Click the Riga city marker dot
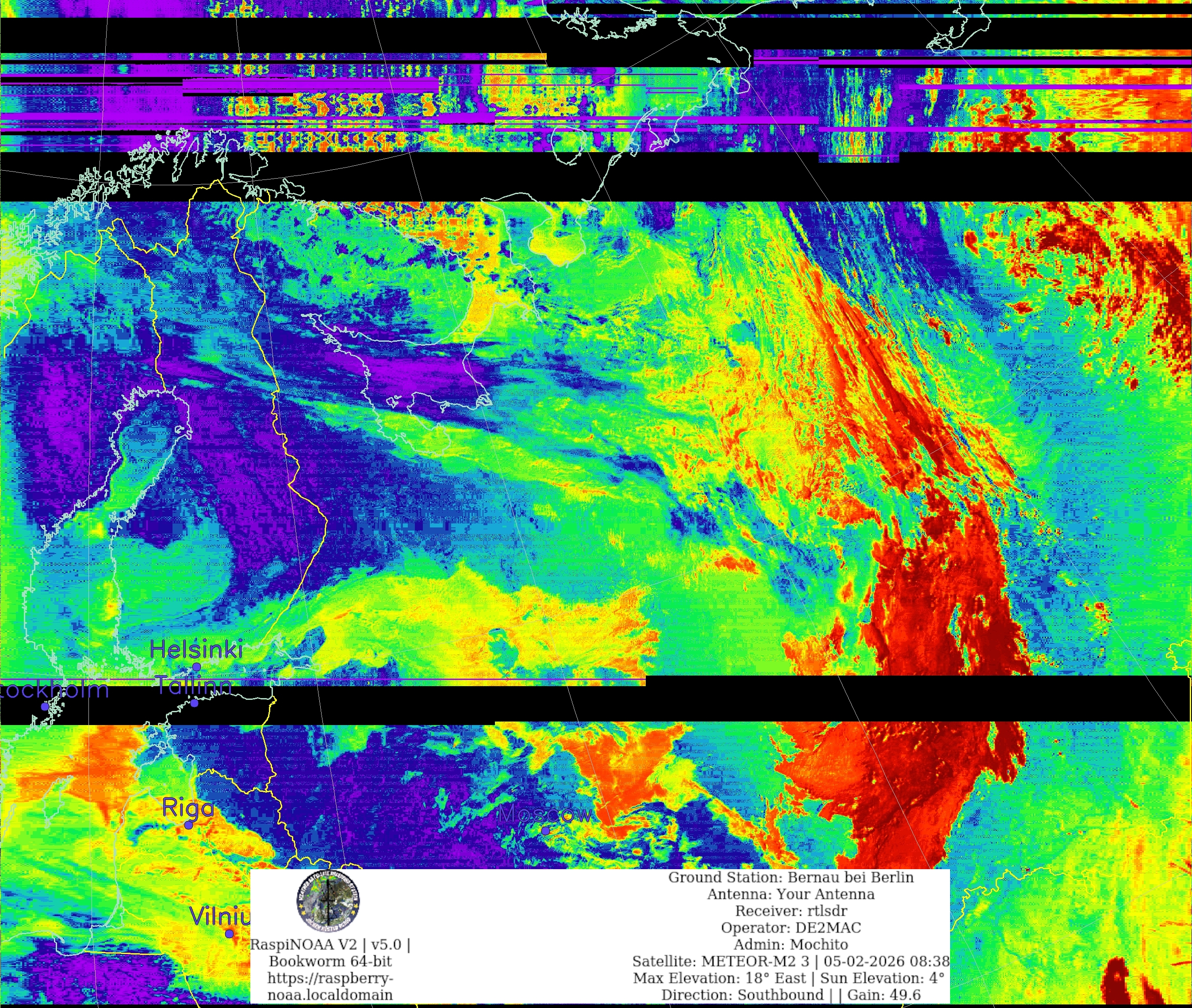 click(189, 825)
